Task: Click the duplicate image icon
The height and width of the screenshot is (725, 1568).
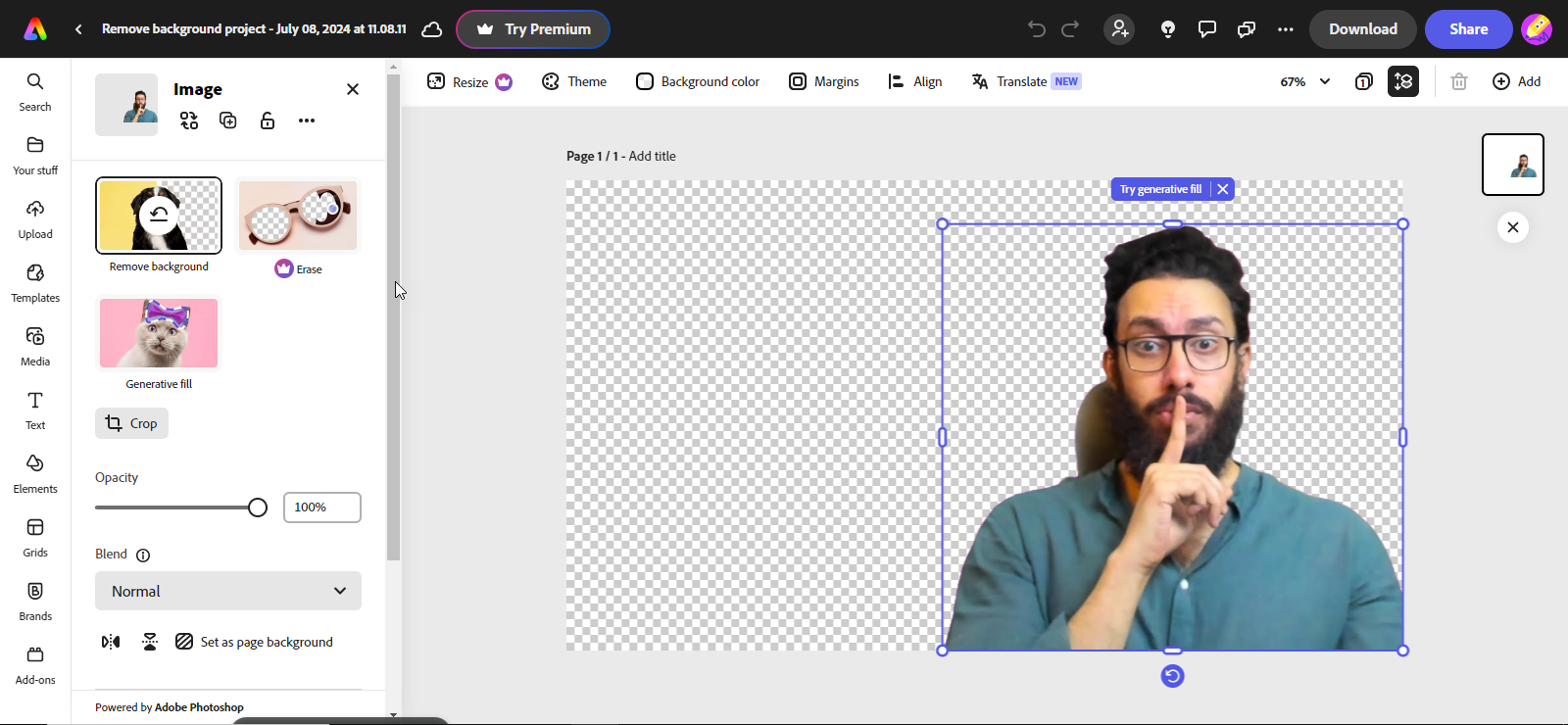Action: coord(228,121)
